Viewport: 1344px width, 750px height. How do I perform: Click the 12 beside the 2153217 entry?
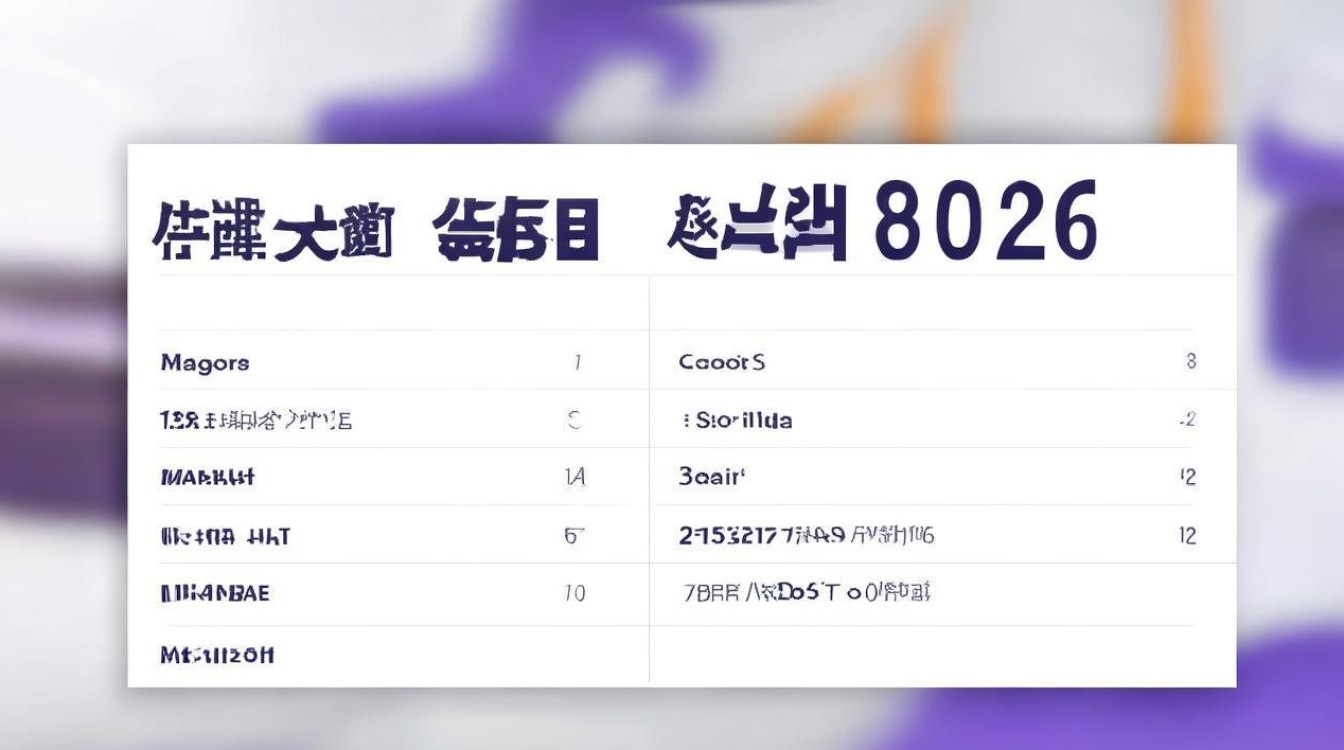coord(1189,535)
